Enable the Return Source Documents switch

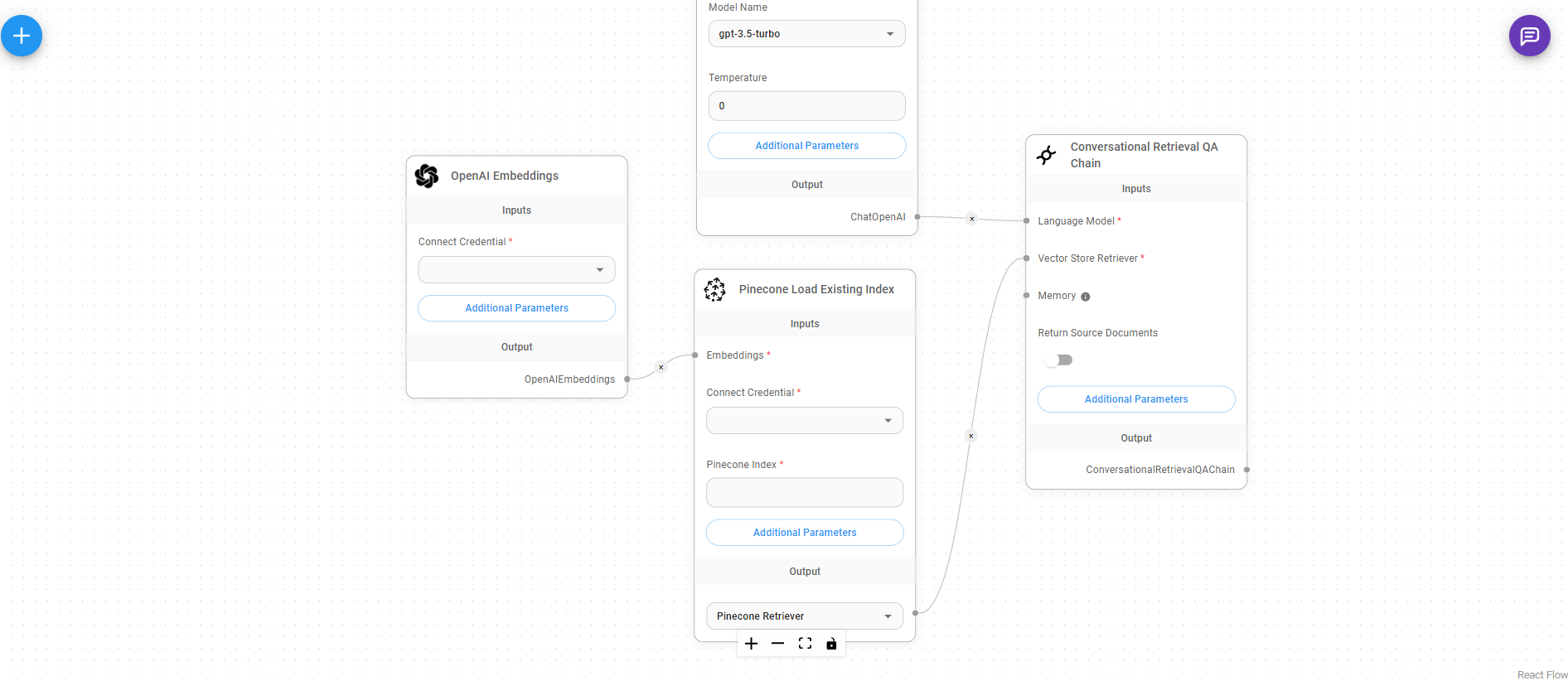point(1059,360)
